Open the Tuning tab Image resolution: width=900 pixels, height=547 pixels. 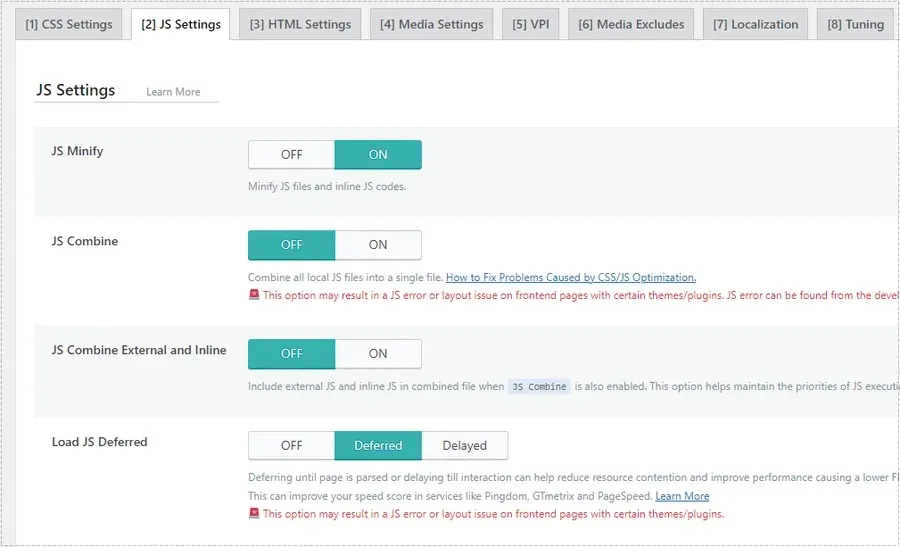pos(855,24)
